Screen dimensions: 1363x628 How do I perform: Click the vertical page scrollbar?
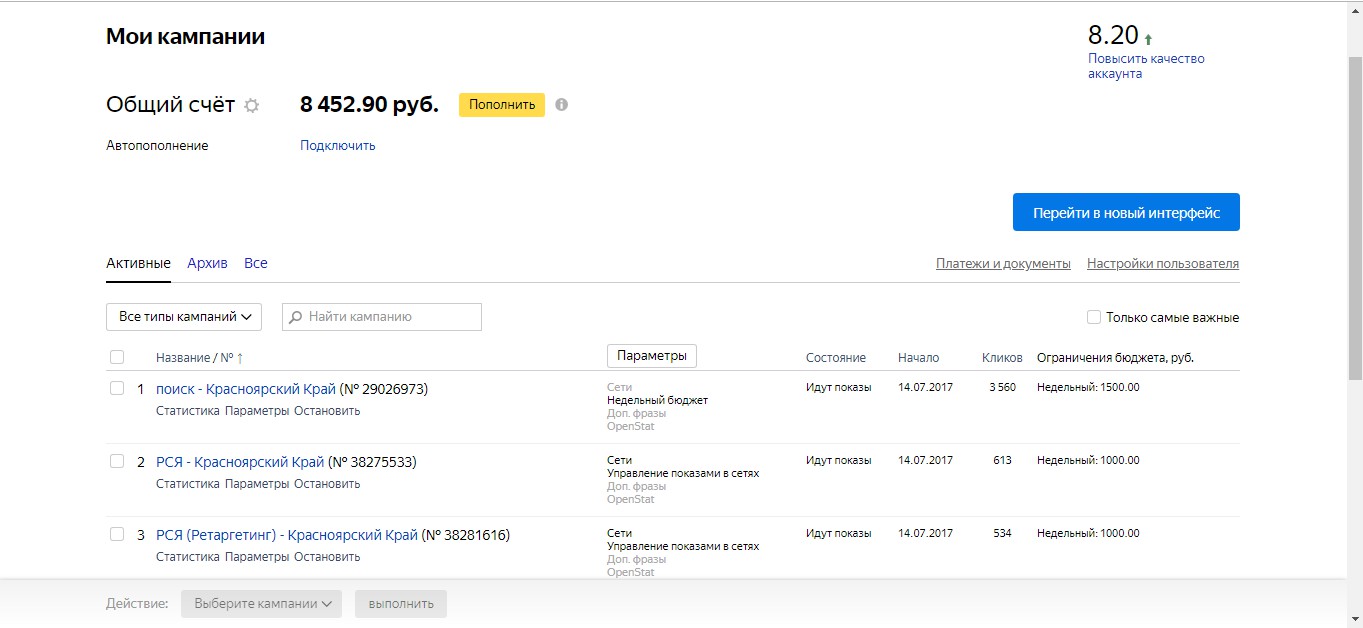pos(1355,218)
